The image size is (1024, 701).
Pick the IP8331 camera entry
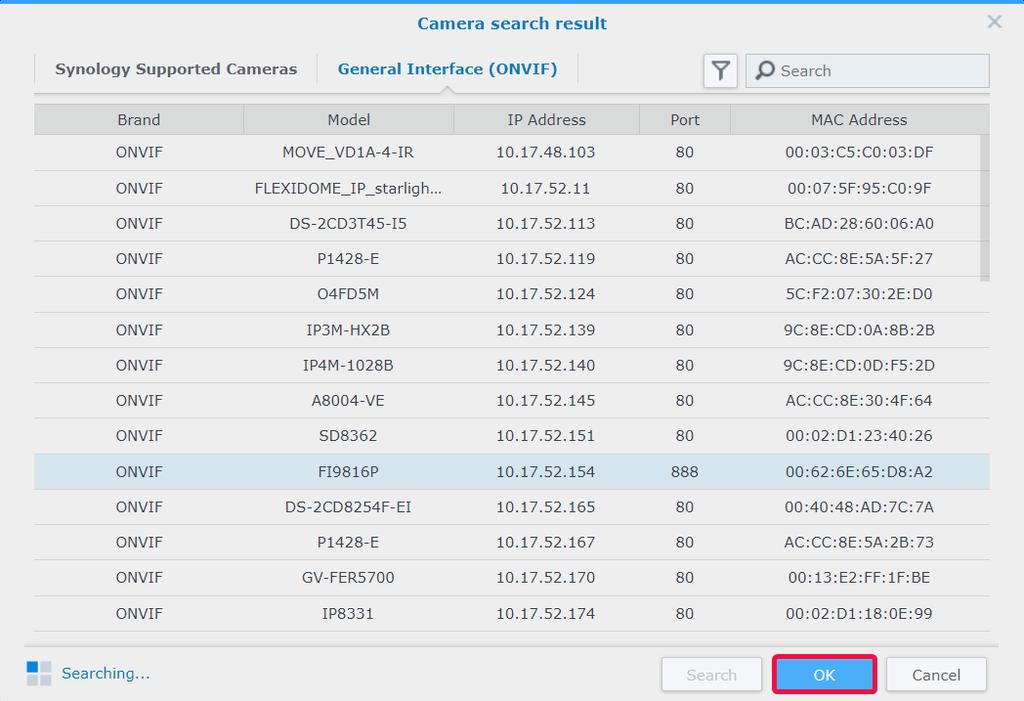[511, 614]
